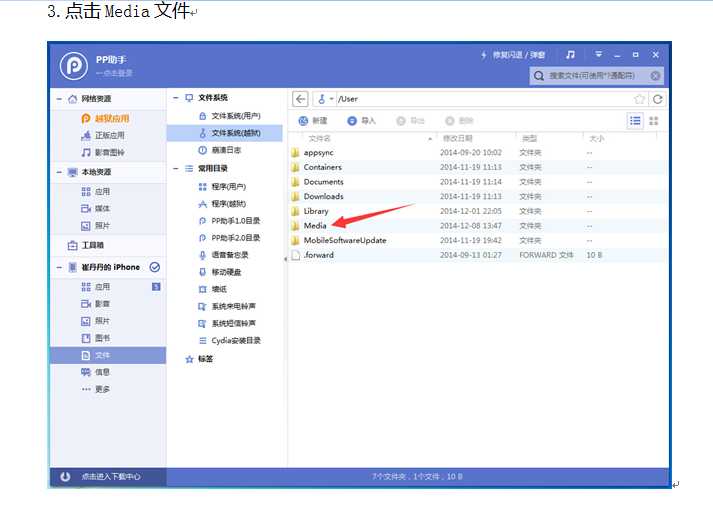713x511 pixels.
Task: Sort by the 文件名 column header
Action: coord(319,139)
